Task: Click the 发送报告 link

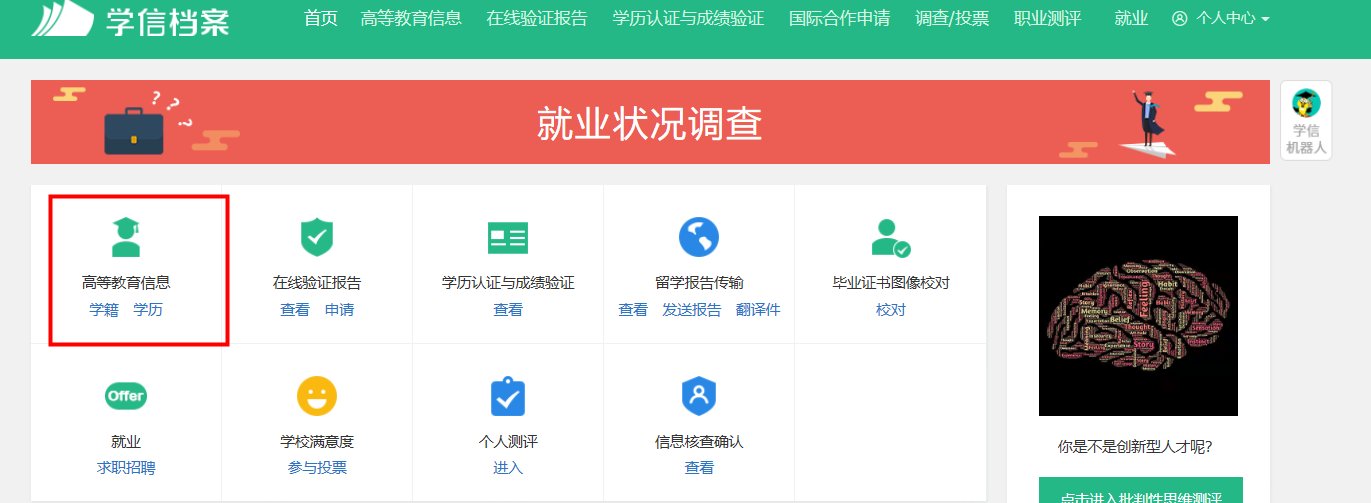Action: click(x=691, y=309)
